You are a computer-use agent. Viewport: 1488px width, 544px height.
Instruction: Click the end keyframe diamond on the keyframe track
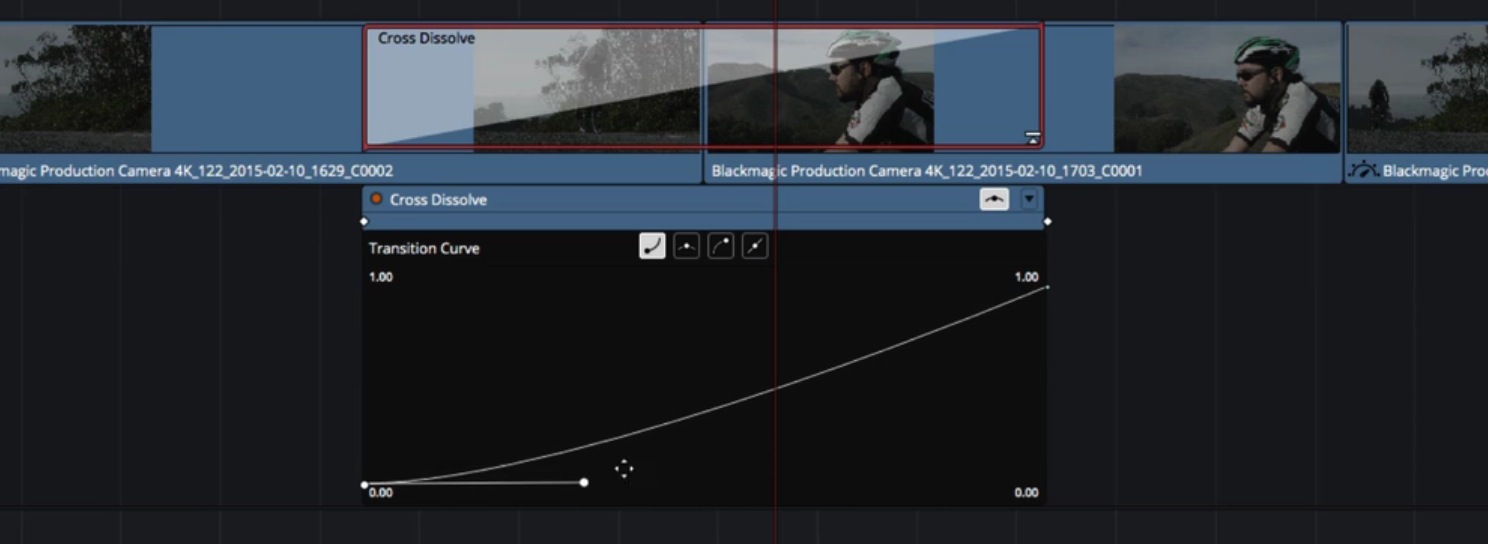click(x=1047, y=221)
